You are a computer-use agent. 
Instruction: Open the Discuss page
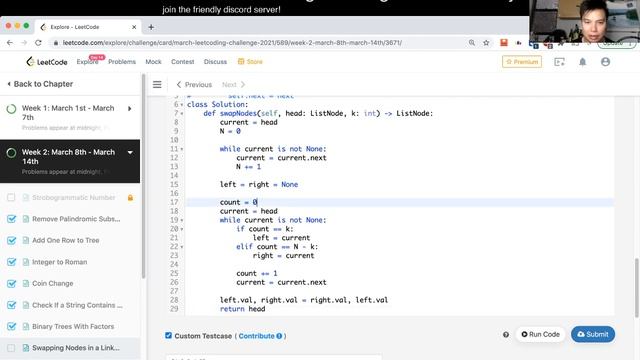[x=215, y=62]
